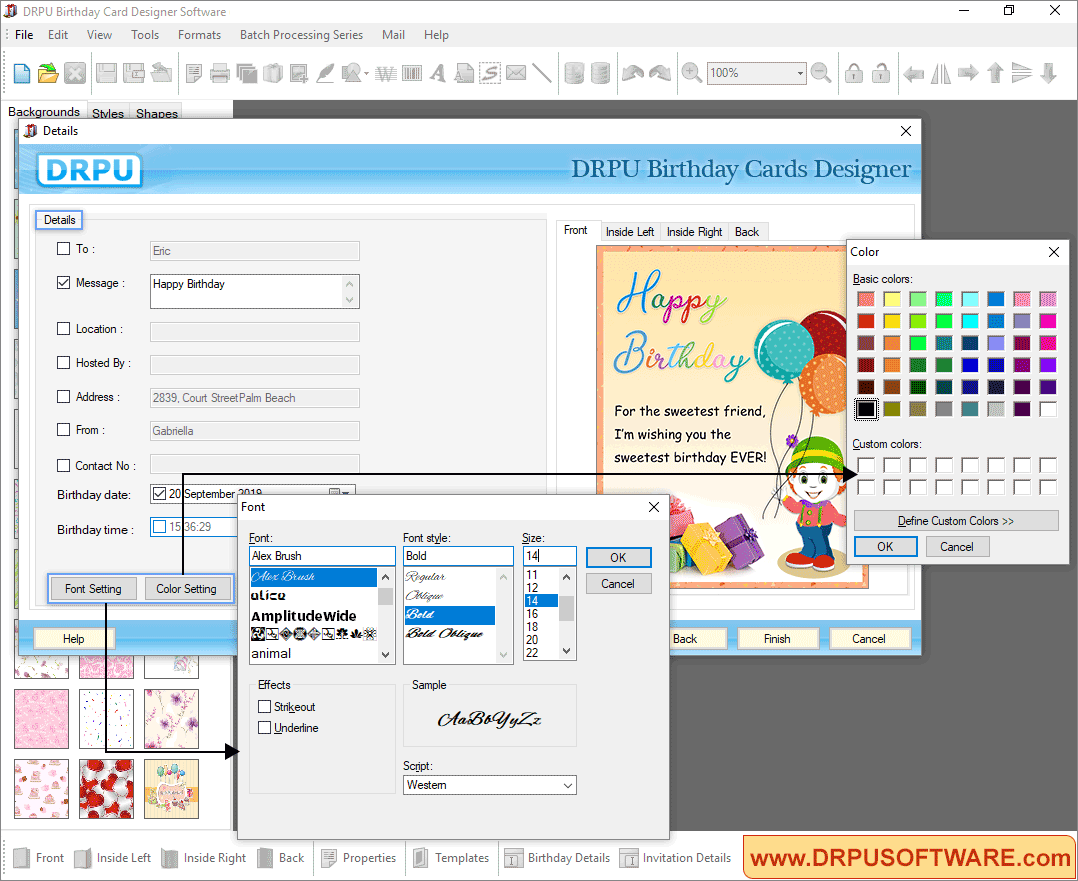The height and width of the screenshot is (881, 1078).
Task: Click the envelope mail icon
Action: pyautogui.click(x=516, y=73)
